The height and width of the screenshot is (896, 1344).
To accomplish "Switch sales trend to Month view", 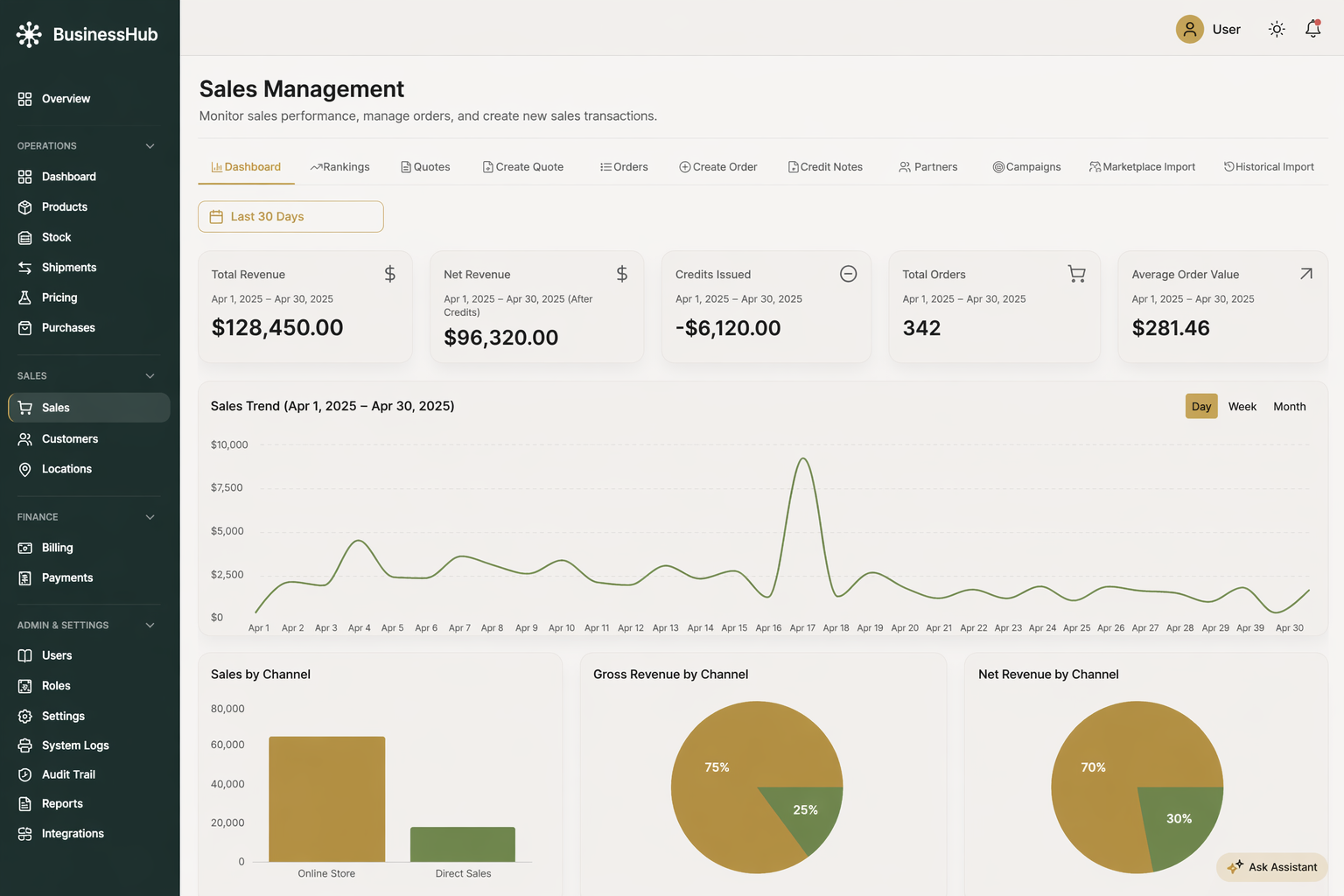I will (1289, 407).
